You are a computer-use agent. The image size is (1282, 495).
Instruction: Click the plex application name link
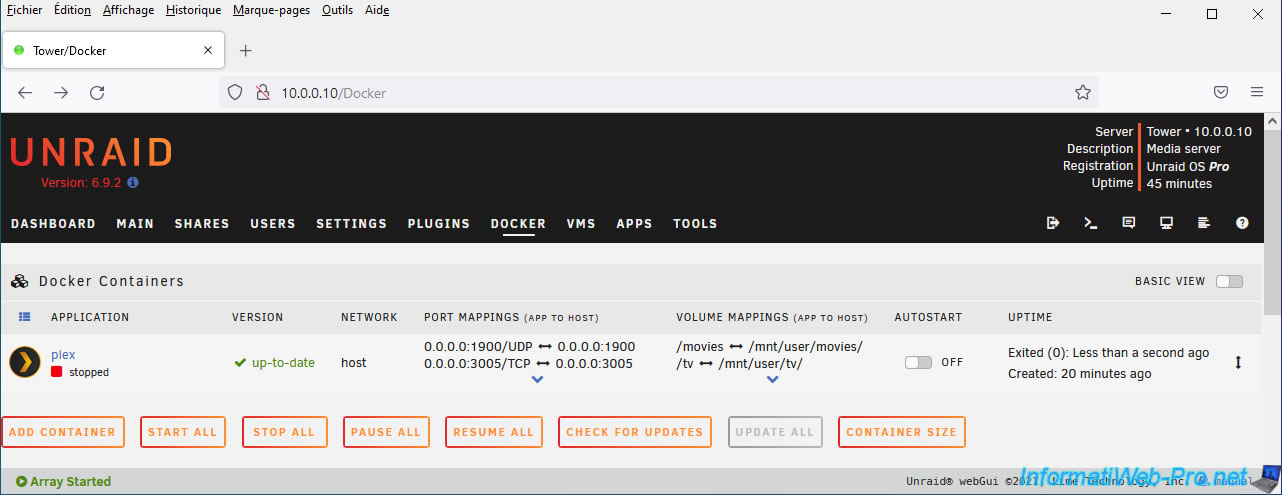pyautogui.click(x=63, y=354)
